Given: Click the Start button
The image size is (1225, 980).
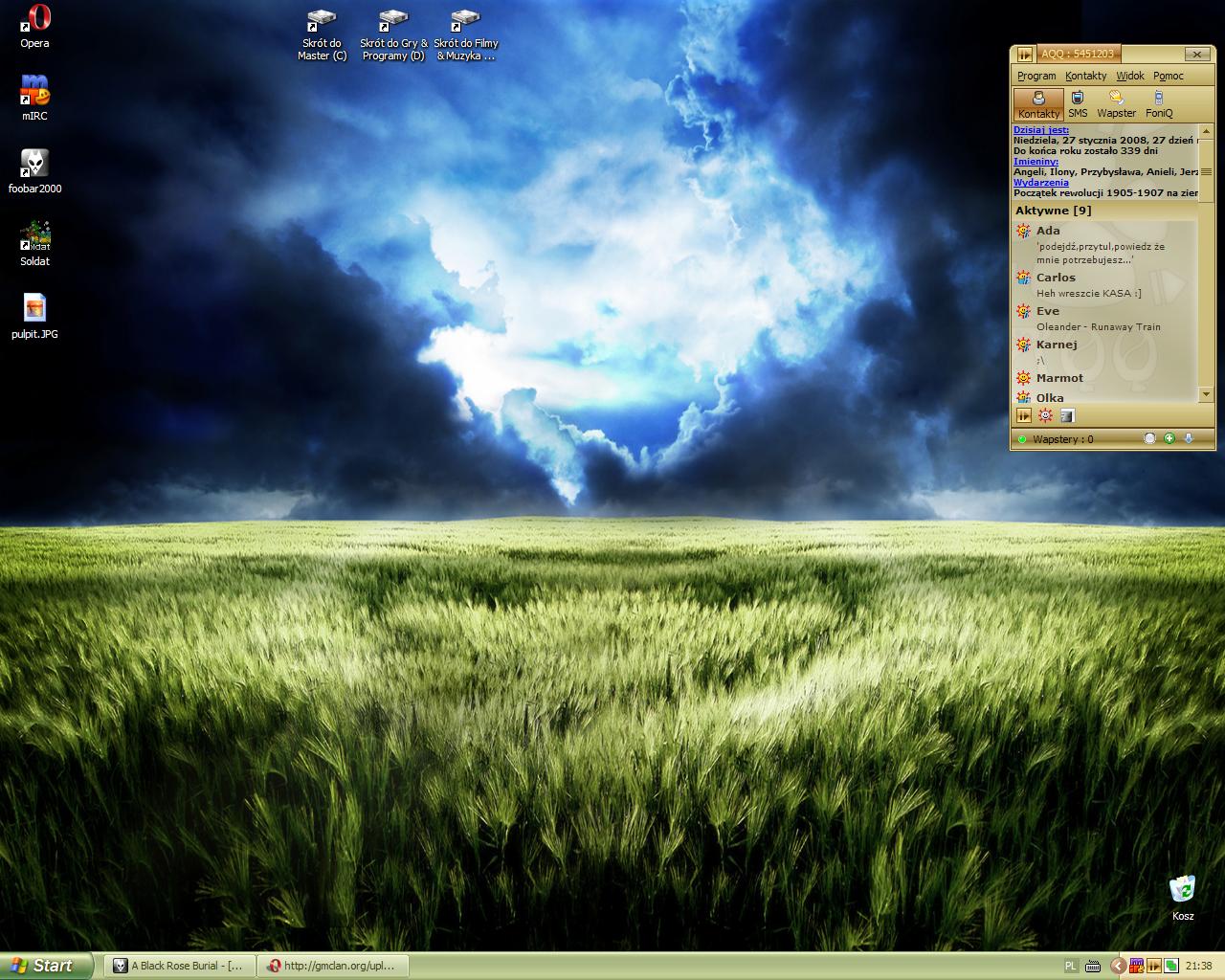Looking at the screenshot, I should coord(46,966).
